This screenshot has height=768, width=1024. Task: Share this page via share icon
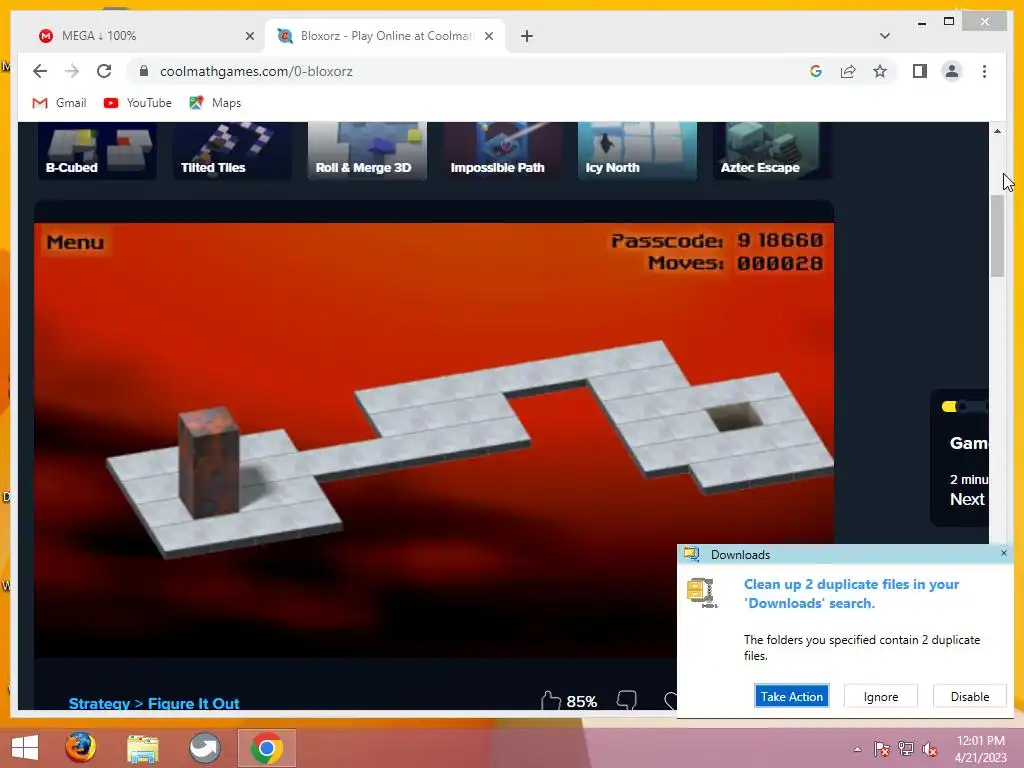pyautogui.click(x=848, y=71)
